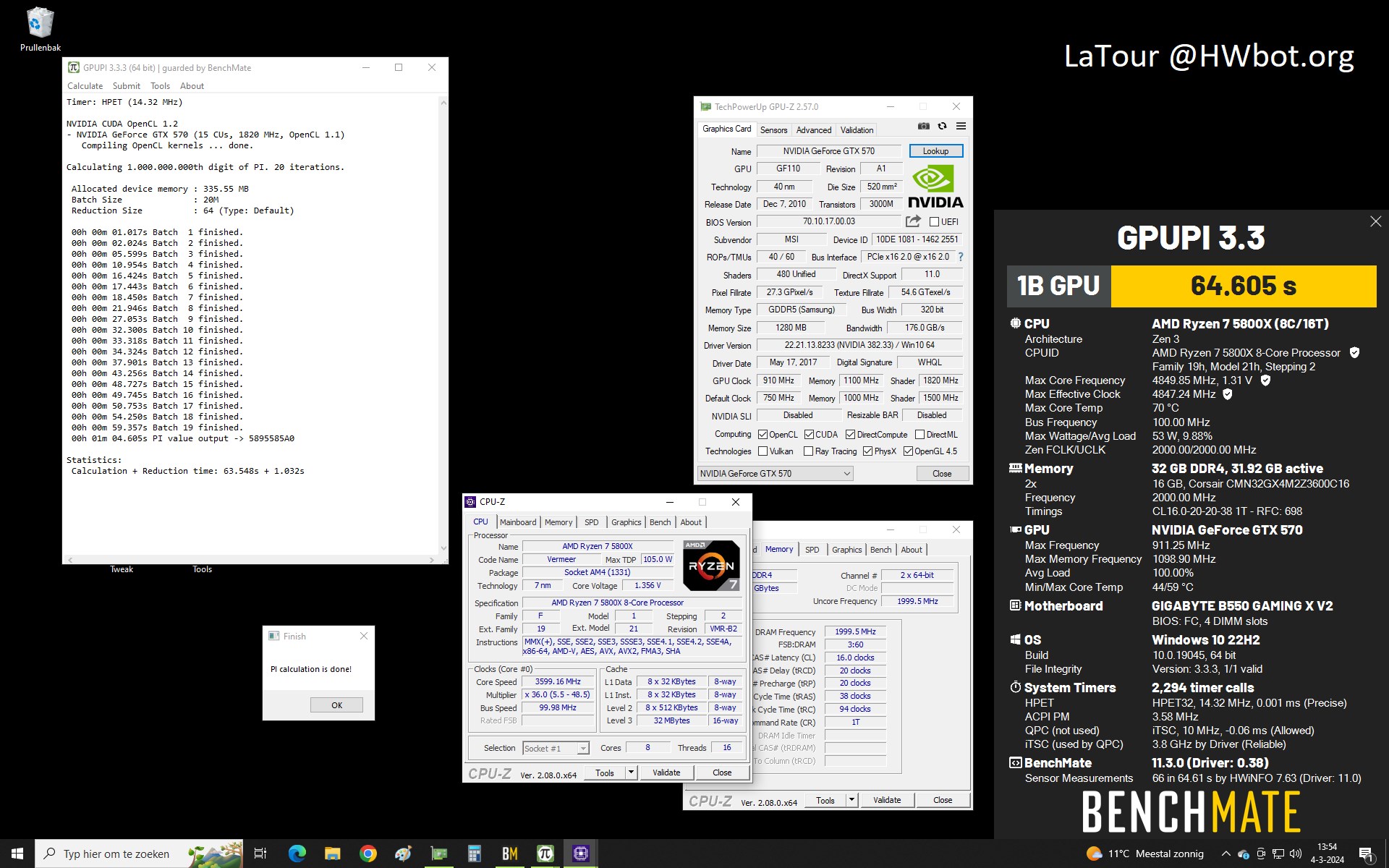The image size is (1389, 868).
Task: Open GPUPI Submit menu
Action: click(127, 86)
